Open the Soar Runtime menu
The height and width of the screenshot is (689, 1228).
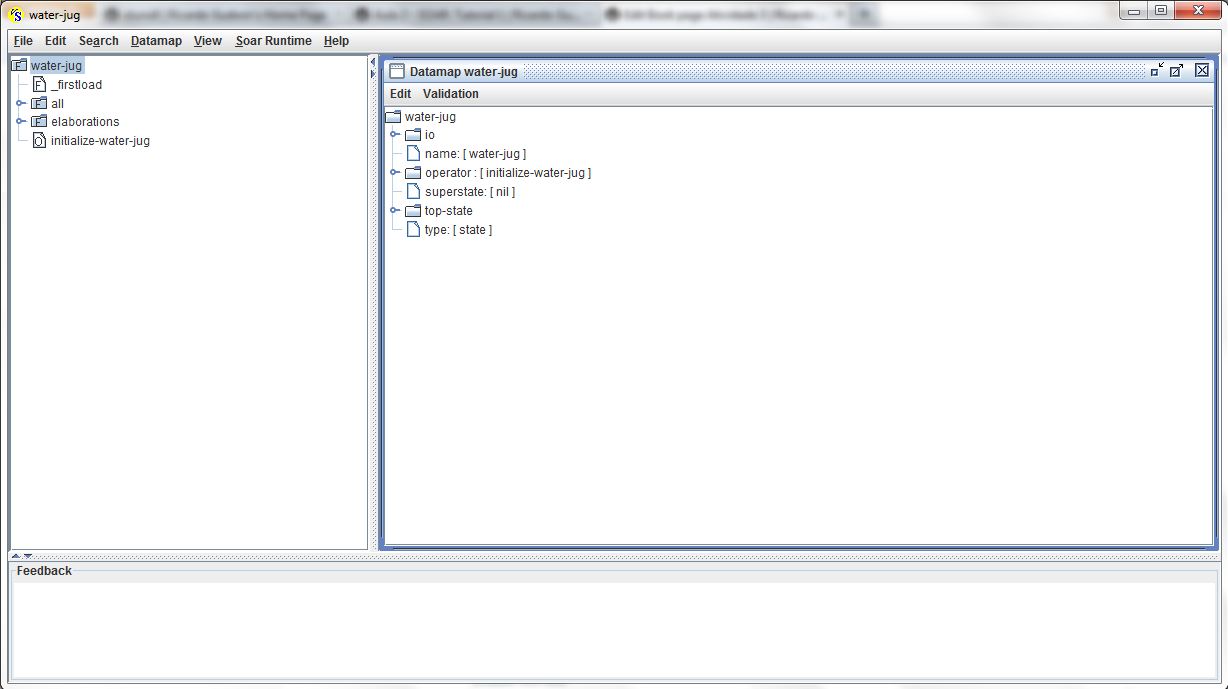point(273,41)
